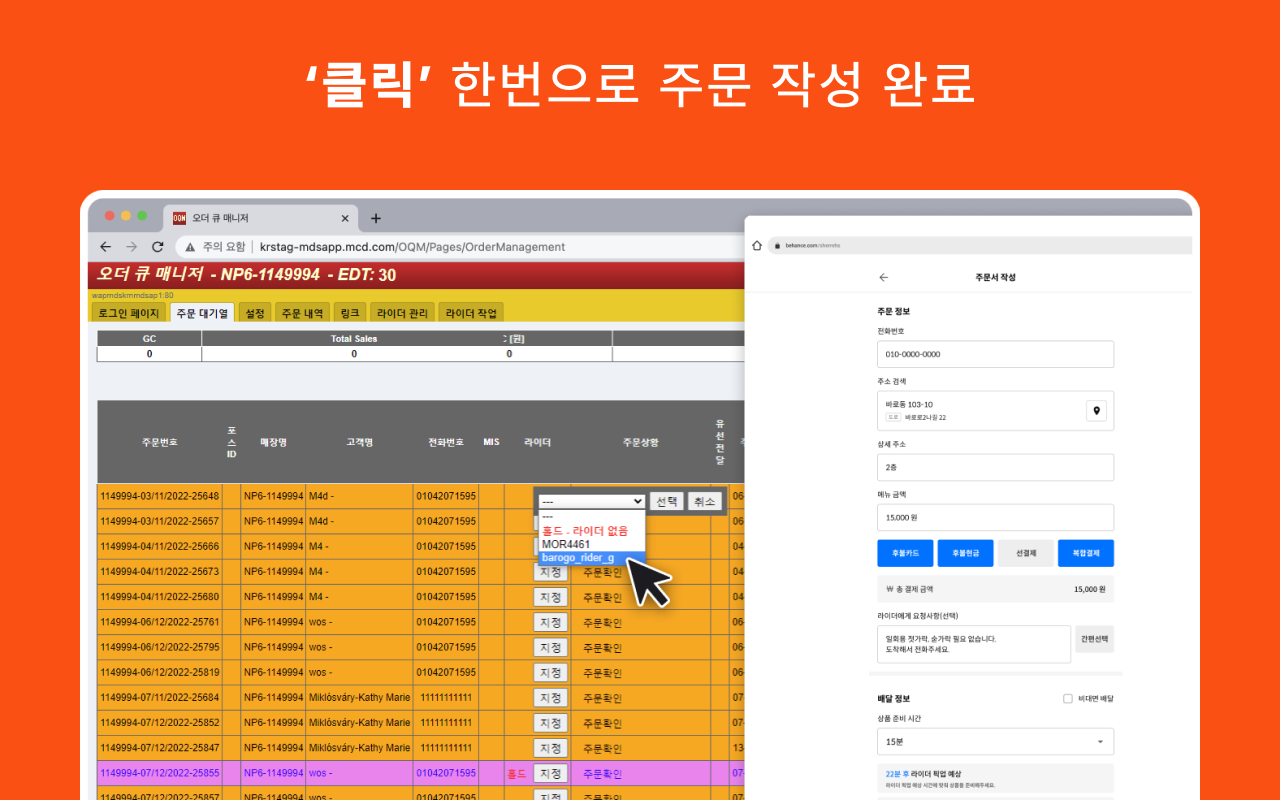Click the 취소 button next to rider dropdown
Image resolution: width=1280 pixels, height=800 pixels.
pyautogui.click(x=705, y=501)
